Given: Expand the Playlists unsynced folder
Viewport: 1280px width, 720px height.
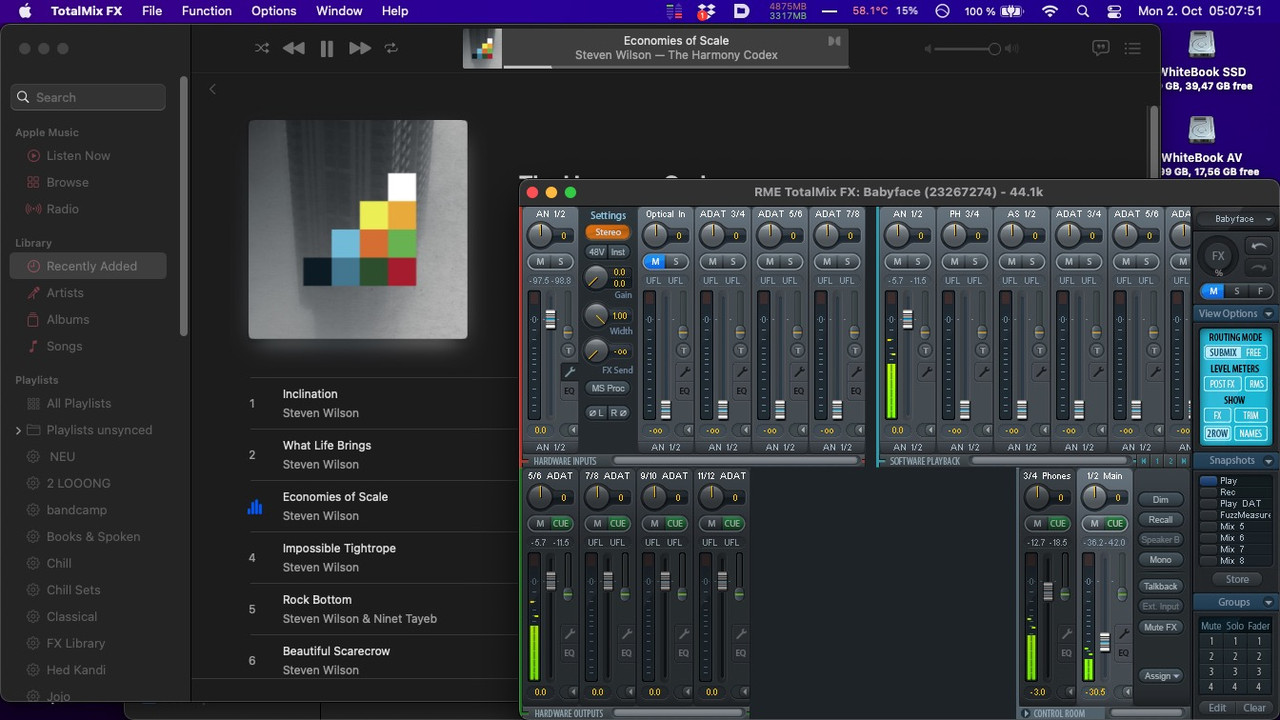Looking at the screenshot, I should [18, 430].
